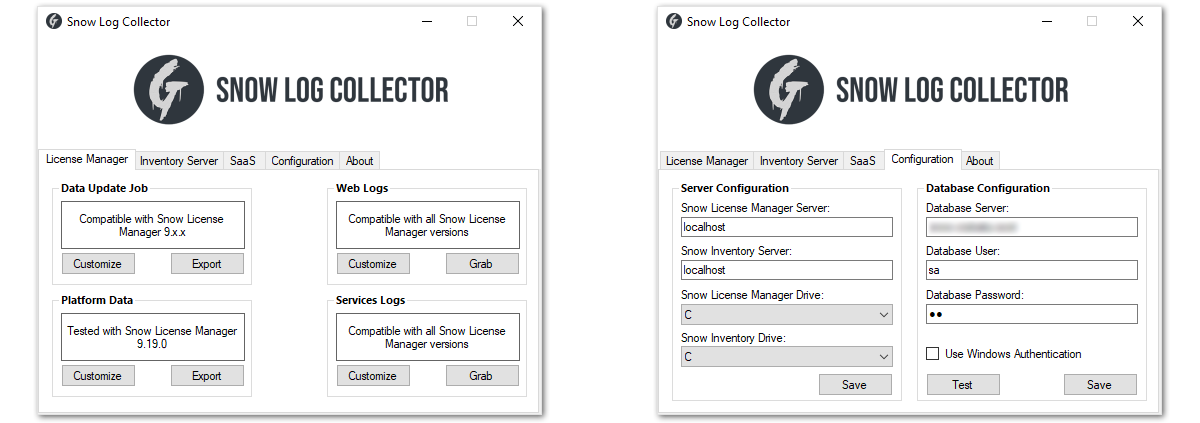Click the Snow logo in the right window header
Screen dimensions: 1200x423
coord(788,89)
